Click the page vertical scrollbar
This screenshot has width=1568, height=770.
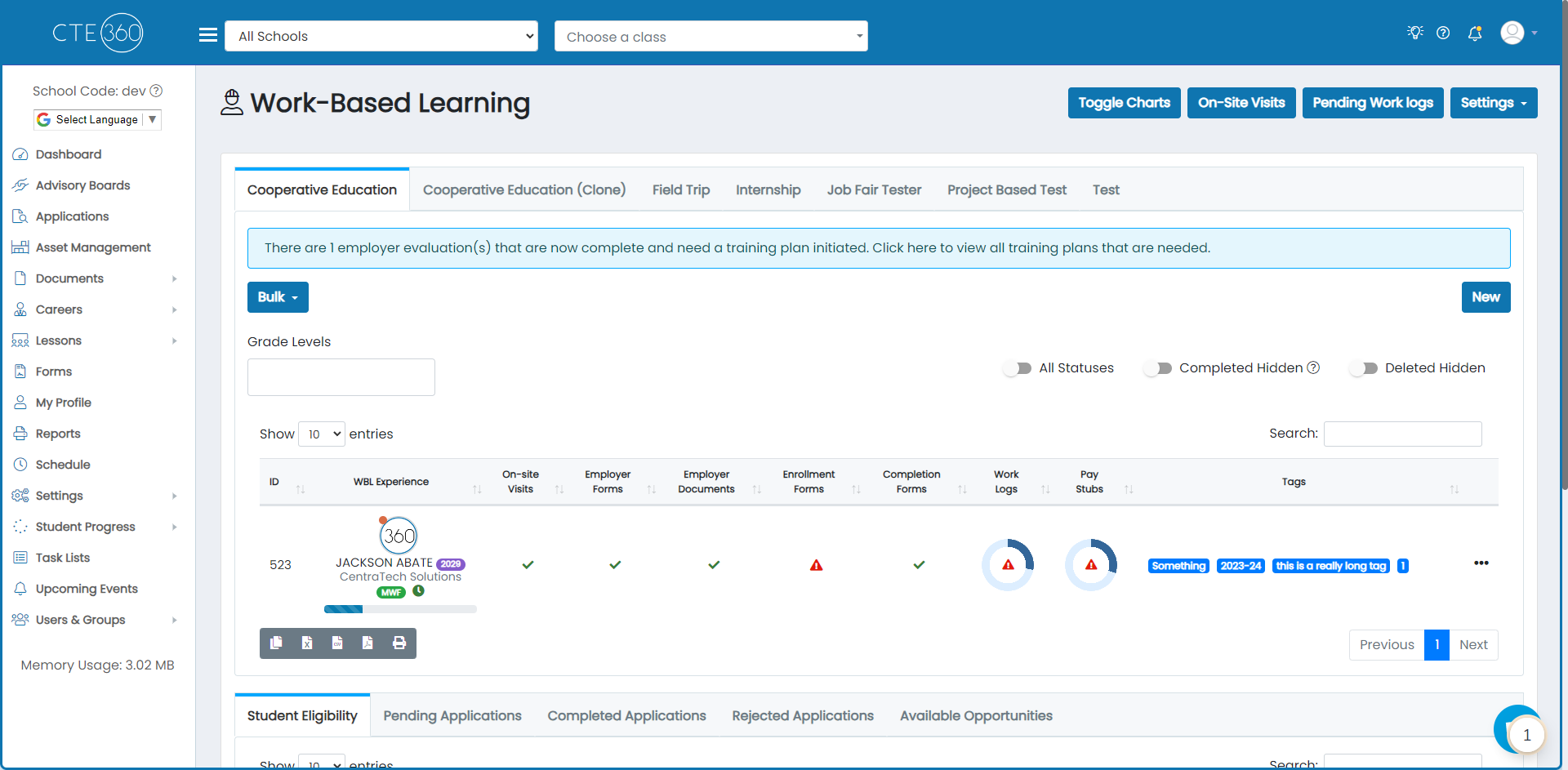coord(1564,245)
